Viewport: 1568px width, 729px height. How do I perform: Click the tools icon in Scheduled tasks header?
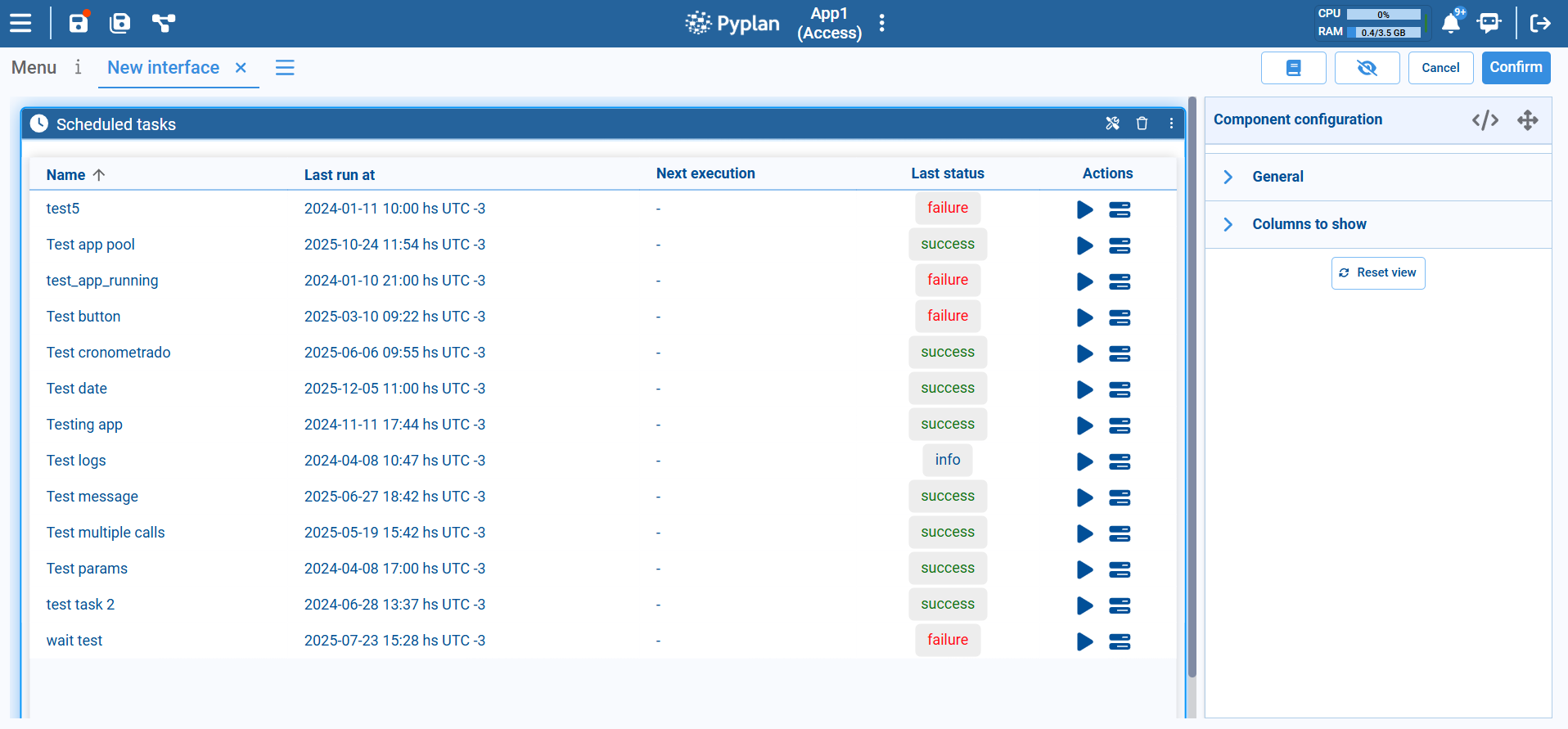tap(1112, 124)
